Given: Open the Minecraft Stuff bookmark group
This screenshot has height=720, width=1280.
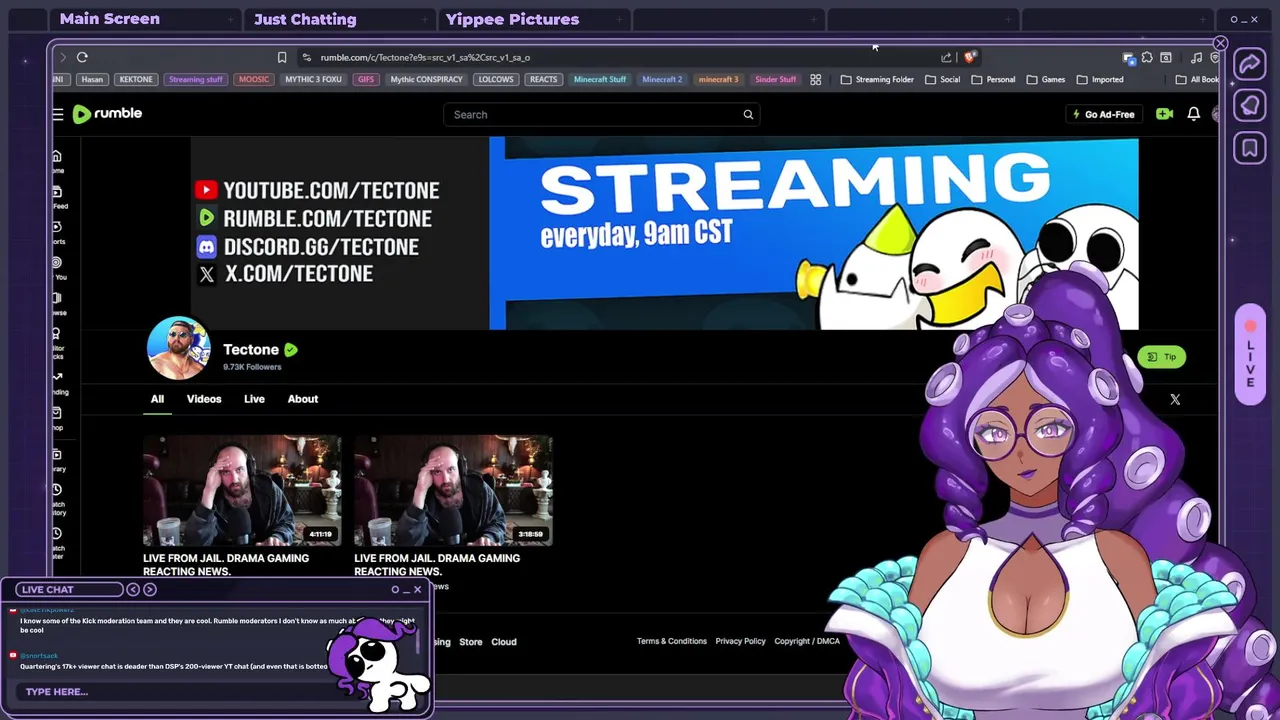Looking at the screenshot, I should (x=600, y=79).
